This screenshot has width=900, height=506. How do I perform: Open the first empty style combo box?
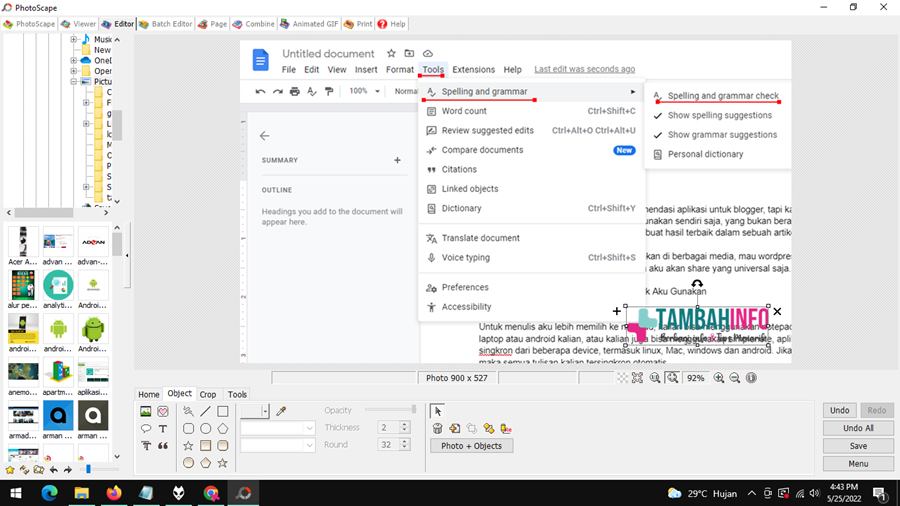(278, 428)
